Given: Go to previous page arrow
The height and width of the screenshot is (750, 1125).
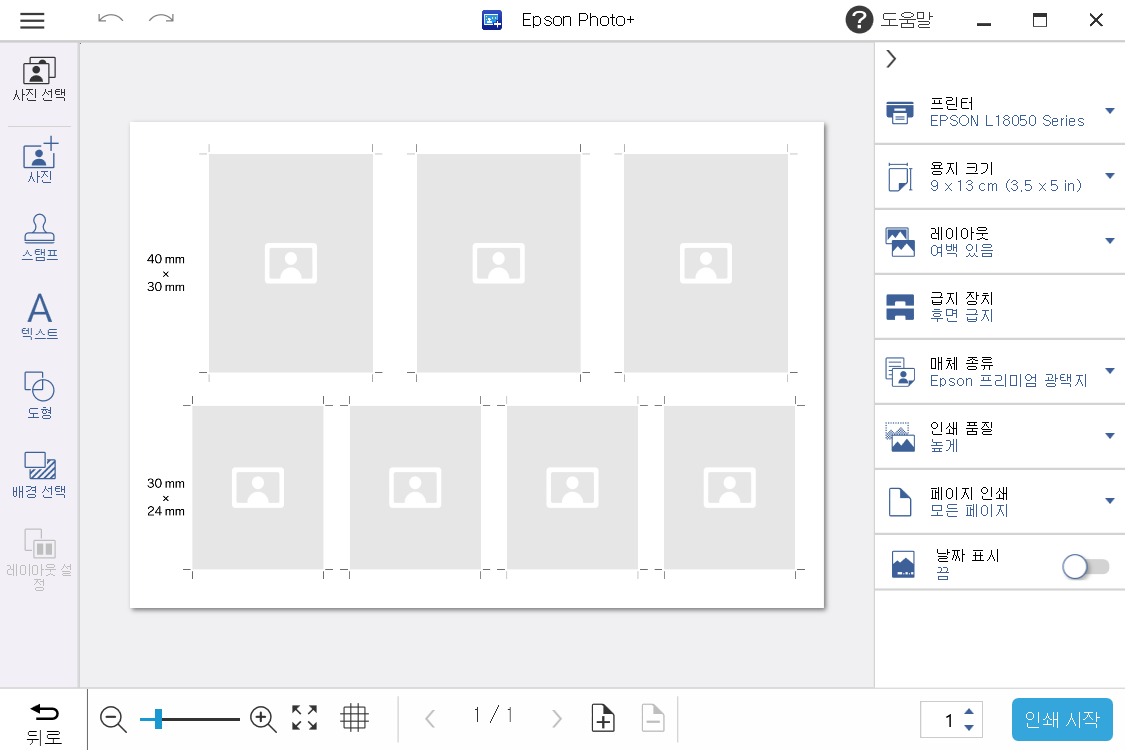Looking at the screenshot, I should [x=430, y=718].
